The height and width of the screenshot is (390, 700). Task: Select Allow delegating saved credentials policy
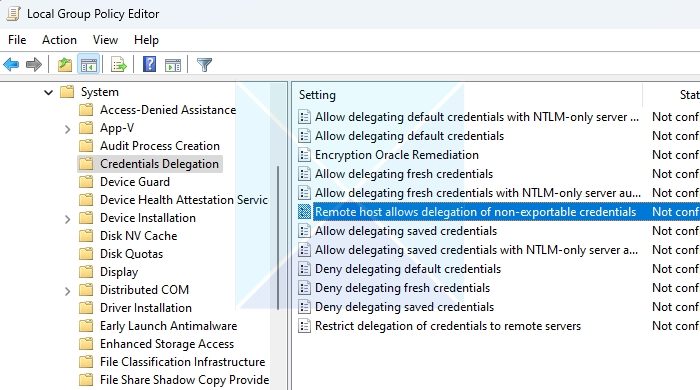[406, 231]
